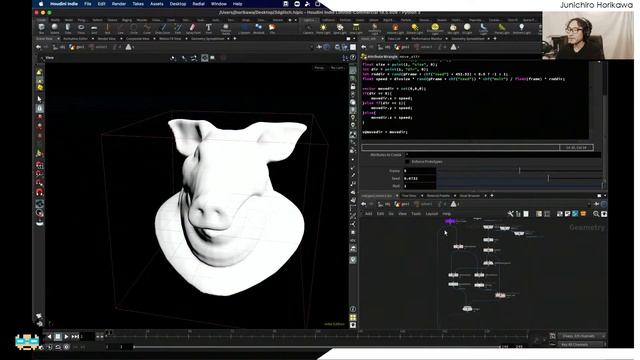Open the Persp viewport camera menu
Viewport: 640px width, 360px height.
(319, 68)
